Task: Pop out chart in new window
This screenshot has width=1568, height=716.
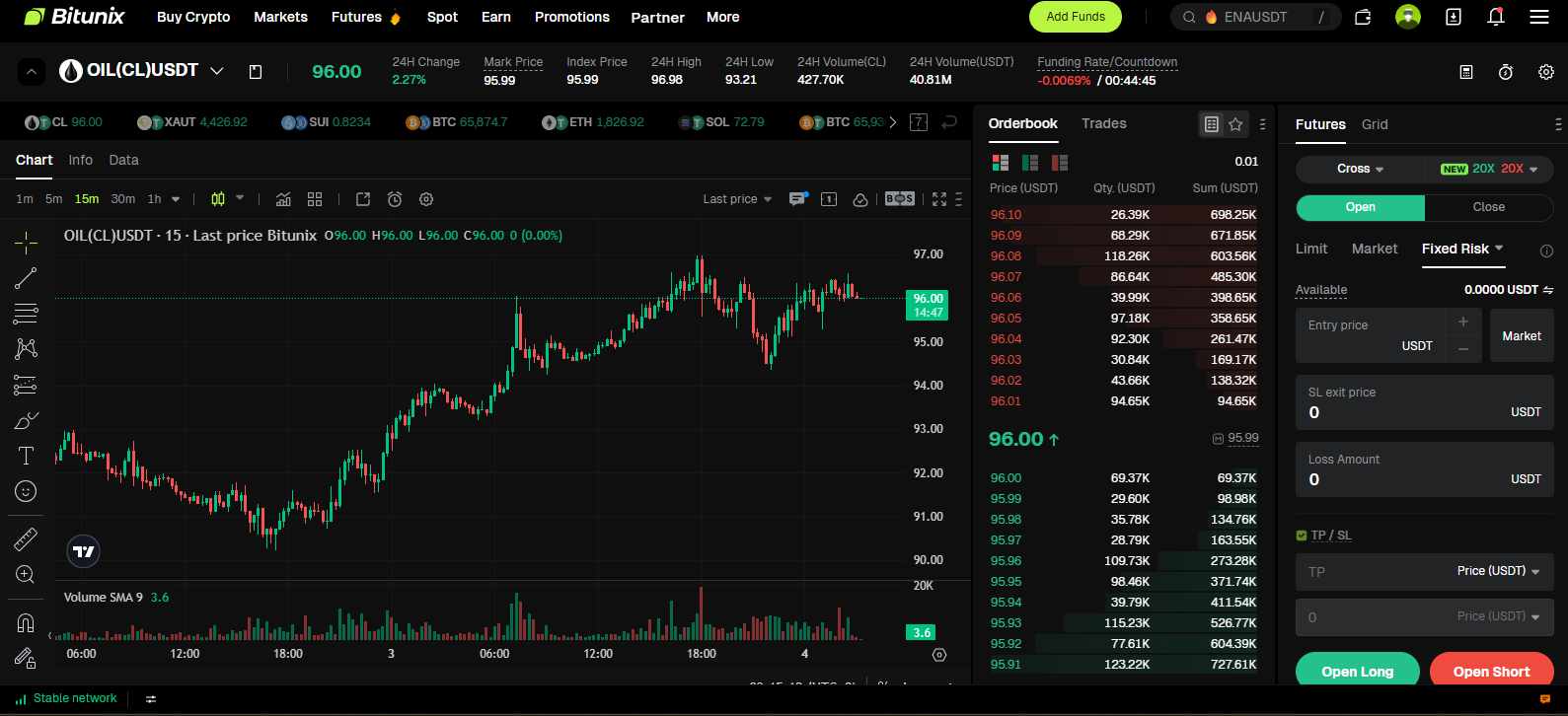Action: 363,199
